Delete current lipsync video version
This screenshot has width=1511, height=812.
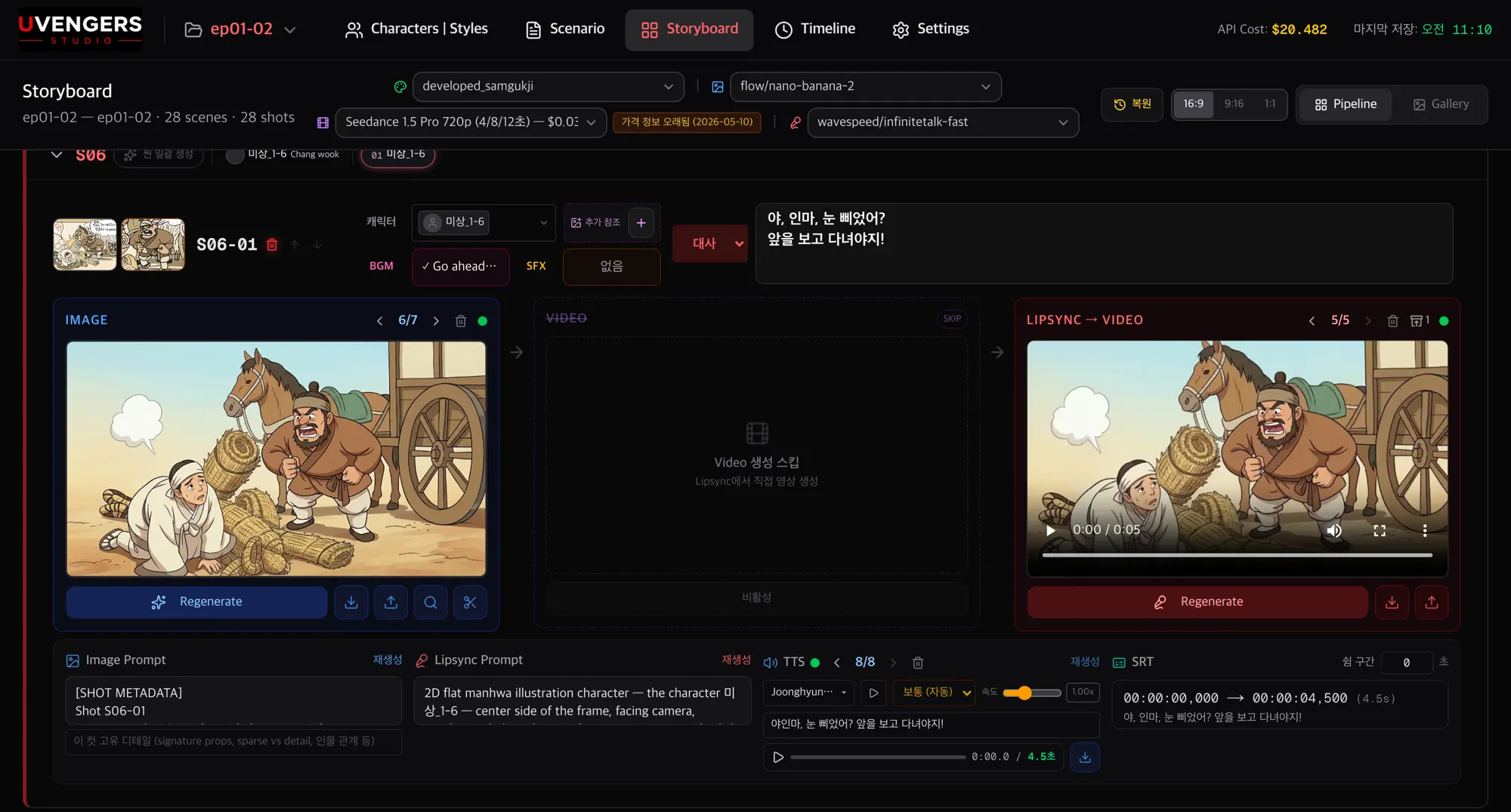[1393, 321]
